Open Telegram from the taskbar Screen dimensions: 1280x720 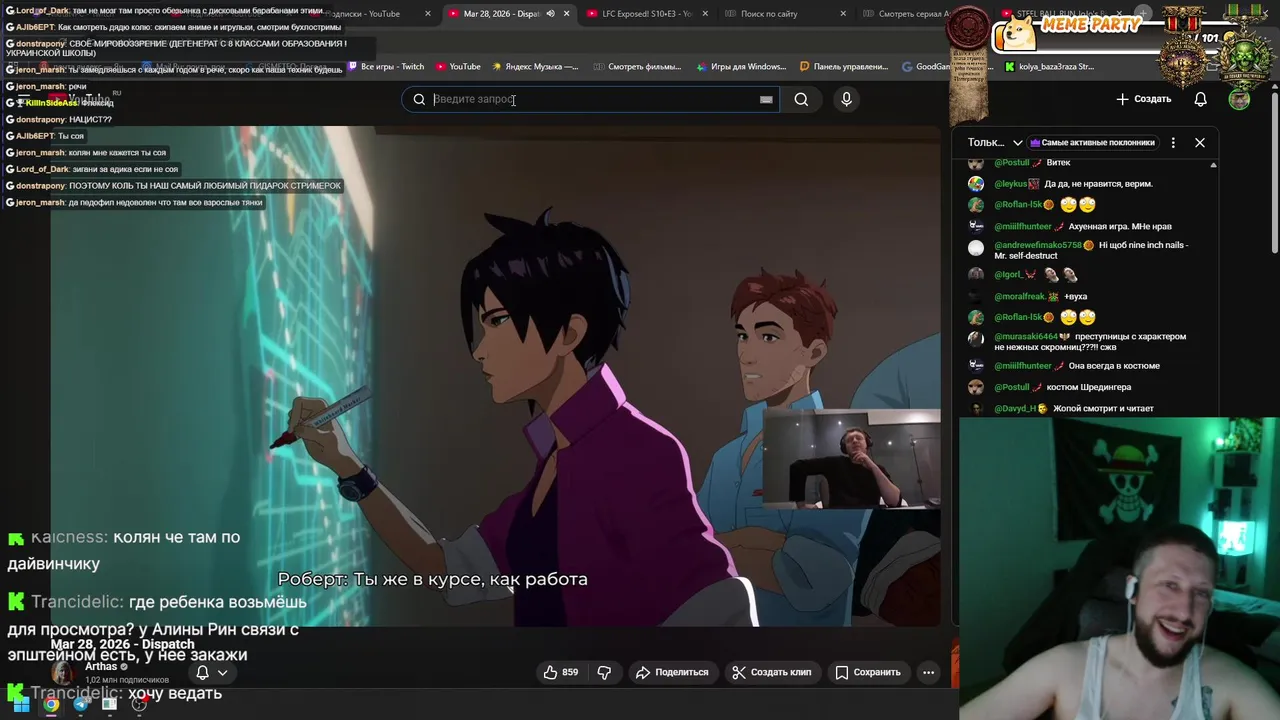[x=81, y=704]
